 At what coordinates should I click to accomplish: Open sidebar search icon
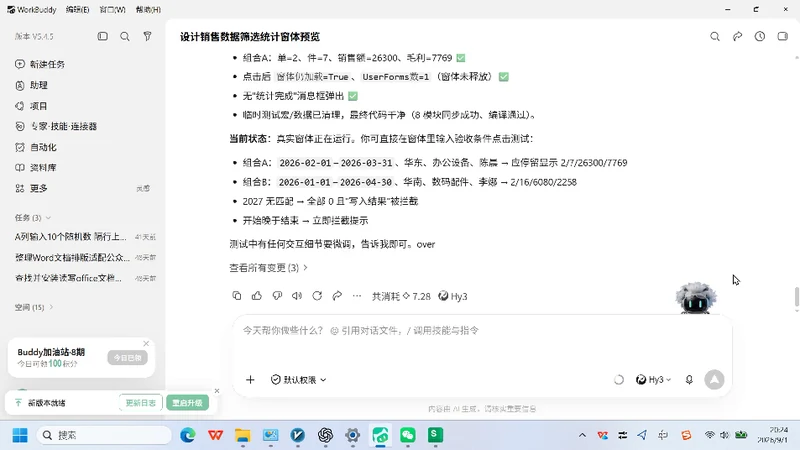click(124, 36)
